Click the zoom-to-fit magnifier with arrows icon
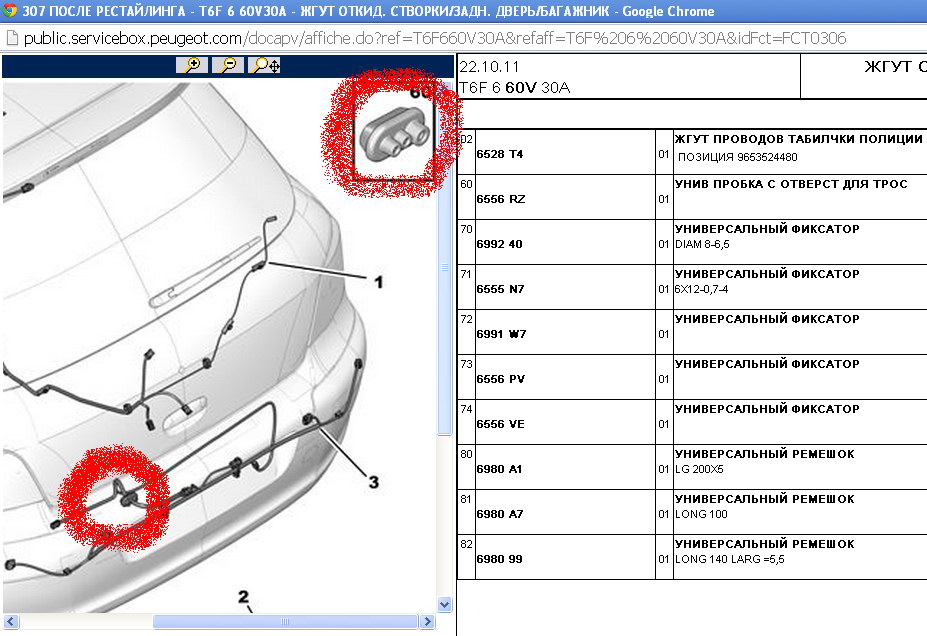 [x=266, y=65]
